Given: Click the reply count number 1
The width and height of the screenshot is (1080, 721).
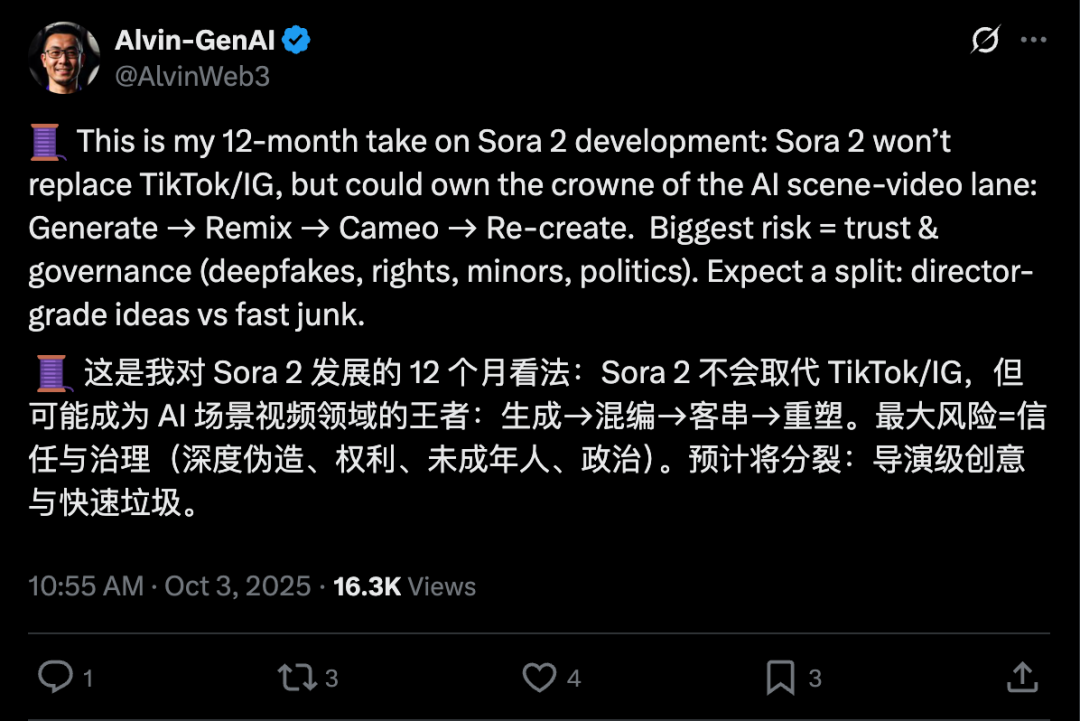Looking at the screenshot, I should (88, 679).
